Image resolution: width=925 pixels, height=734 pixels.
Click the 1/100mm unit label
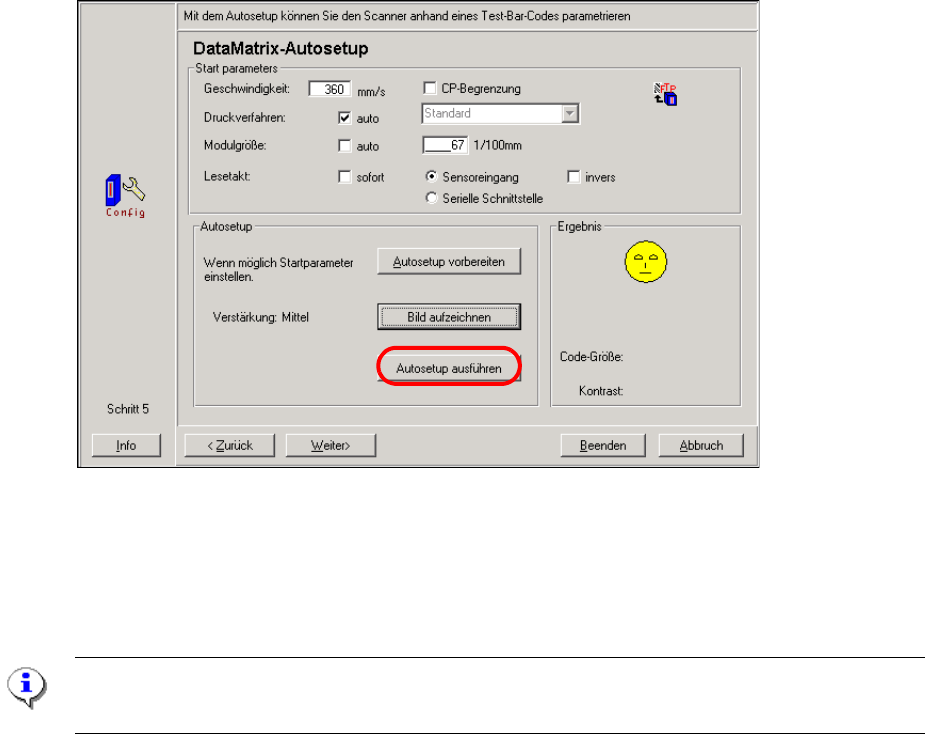tap(497, 145)
